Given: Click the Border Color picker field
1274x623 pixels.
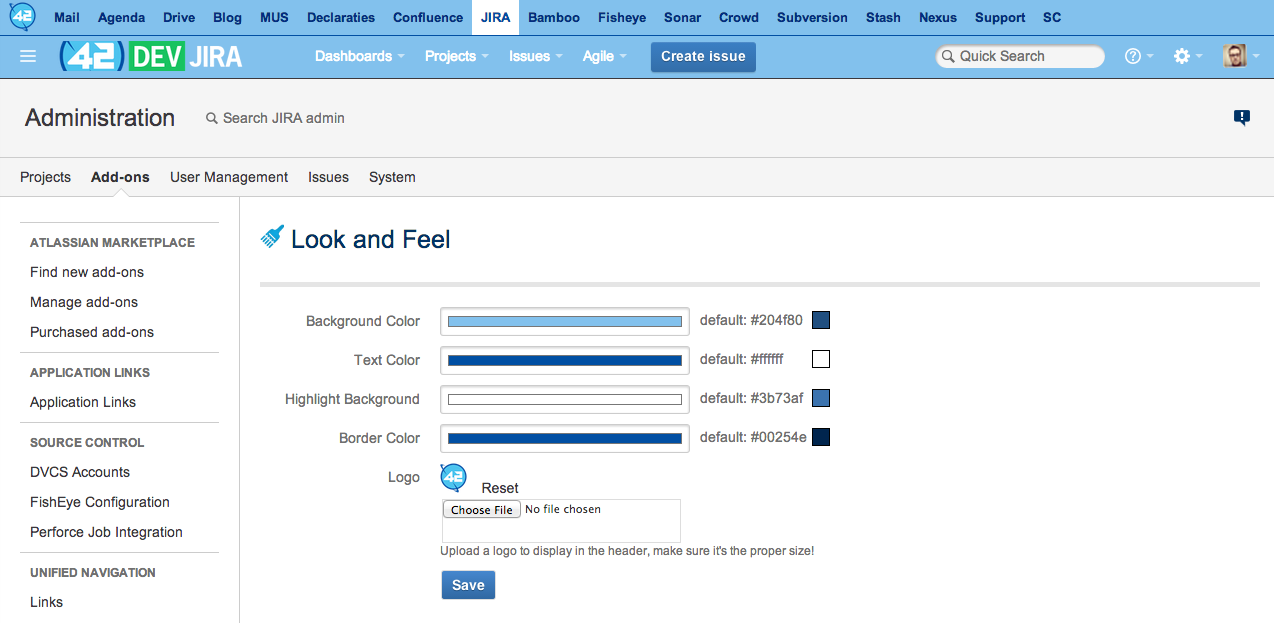Looking at the screenshot, I should point(565,438).
